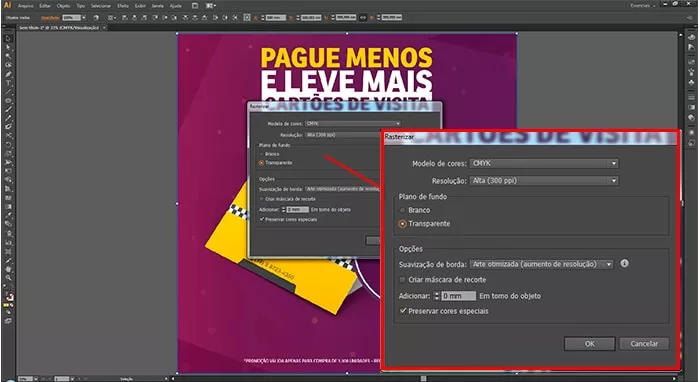This screenshot has height=382, width=700.
Task: Click OK in the enlarged Rasterizar dialog
Action: (590, 344)
